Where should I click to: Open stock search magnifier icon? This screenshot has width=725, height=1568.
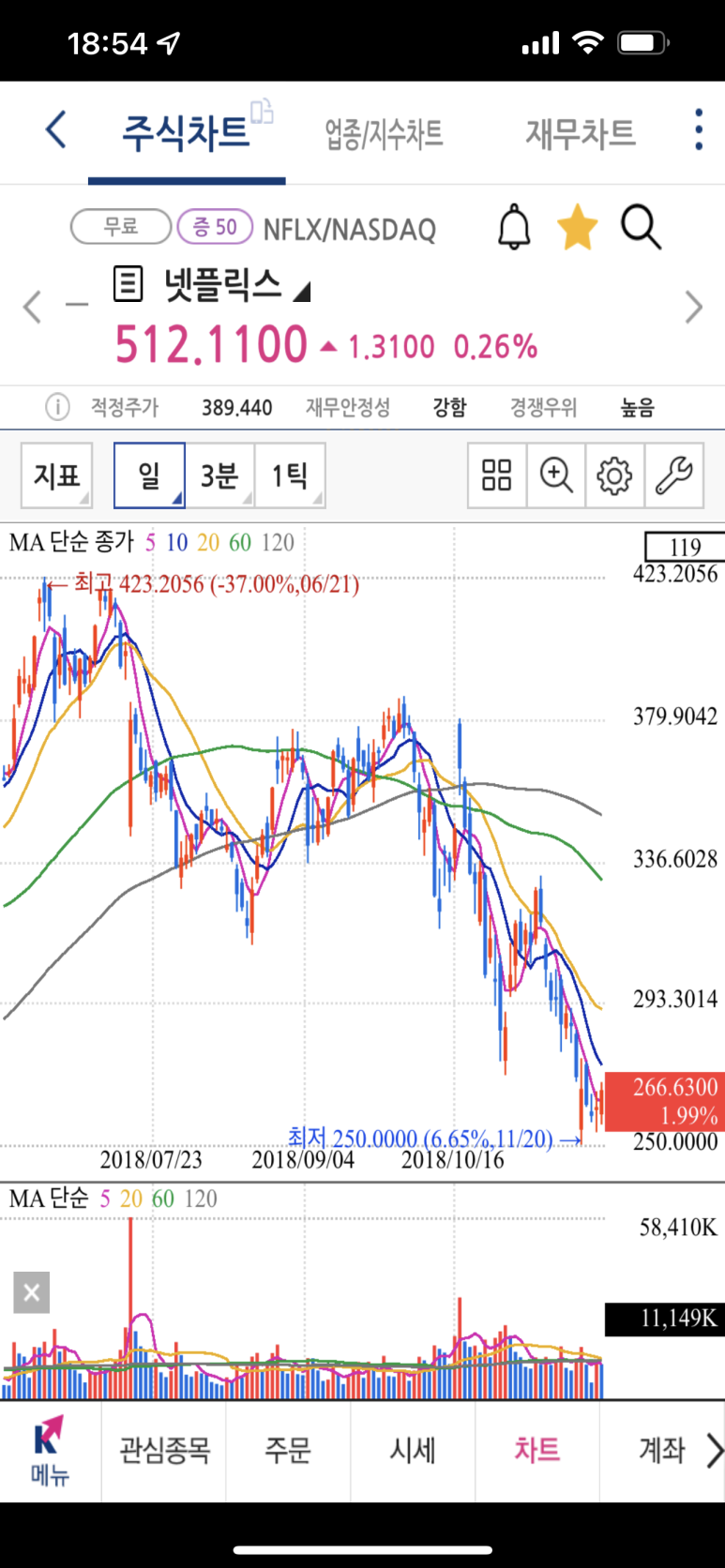(x=641, y=228)
